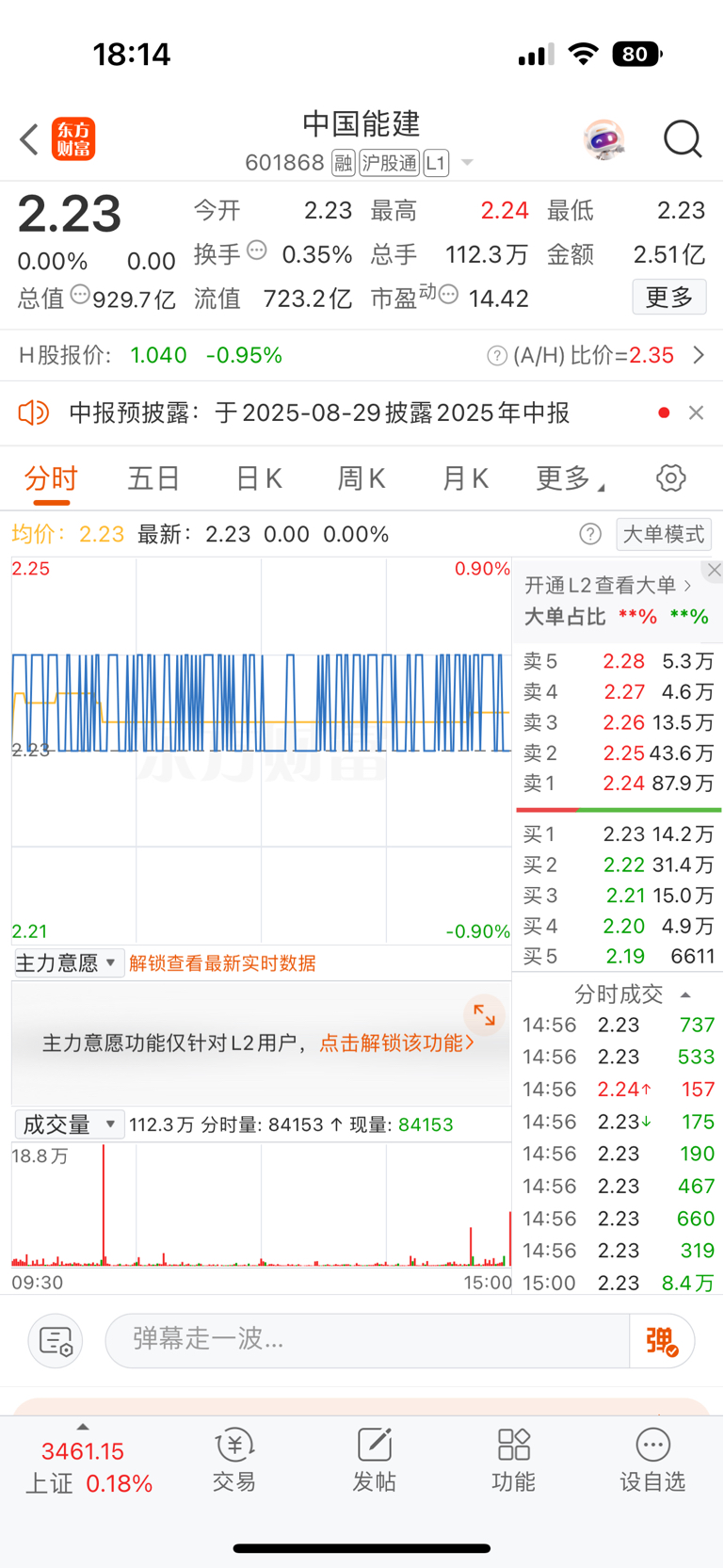
Task: Switch to the 月K tab
Action: (x=465, y=478)
